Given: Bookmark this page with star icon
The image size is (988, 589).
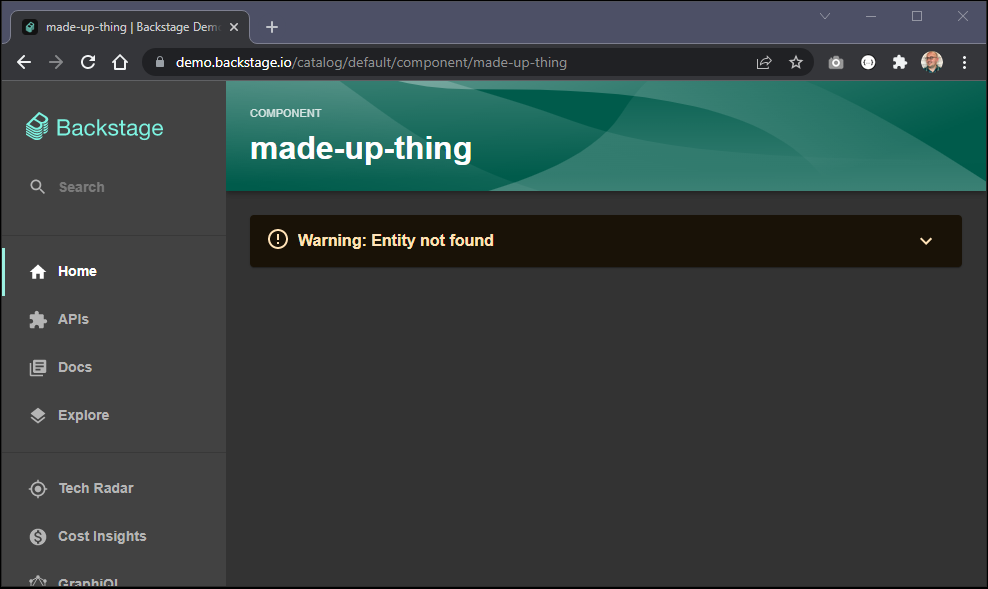Looking at the screenshot, I should (x=796, y=62).
